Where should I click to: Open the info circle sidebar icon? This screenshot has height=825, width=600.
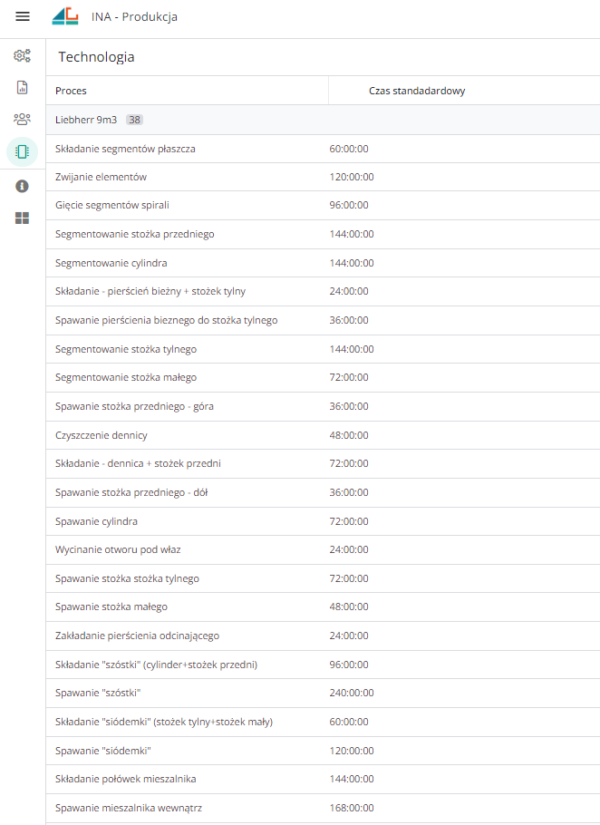point(22,186)
